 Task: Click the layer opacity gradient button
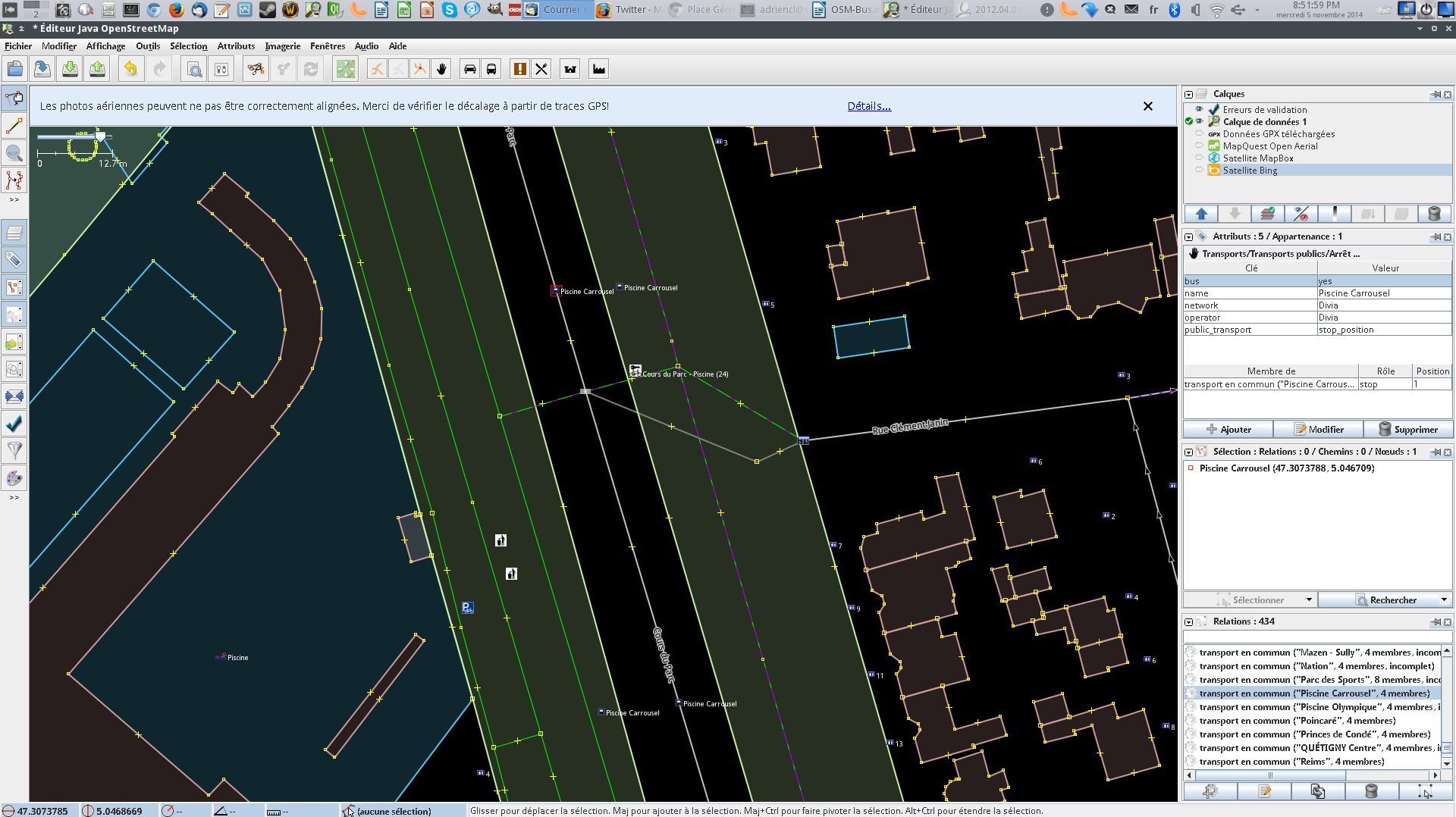point(1335,214)
